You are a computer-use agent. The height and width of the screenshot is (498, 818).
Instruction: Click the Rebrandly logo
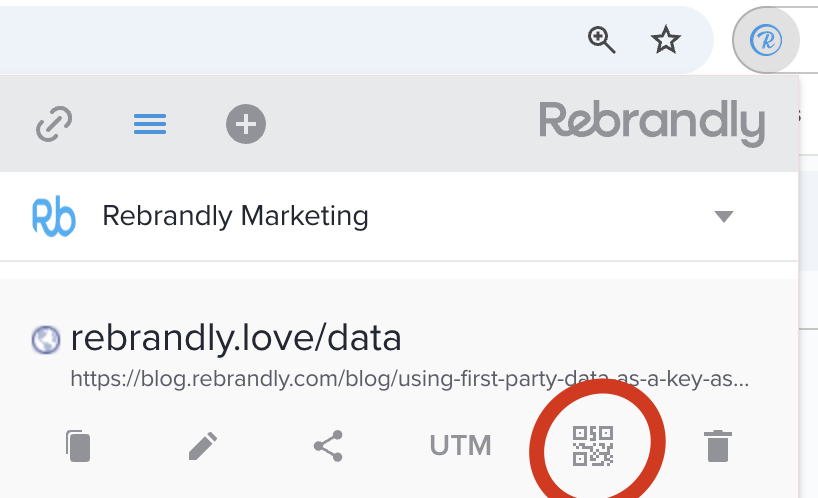coord(652,123)
